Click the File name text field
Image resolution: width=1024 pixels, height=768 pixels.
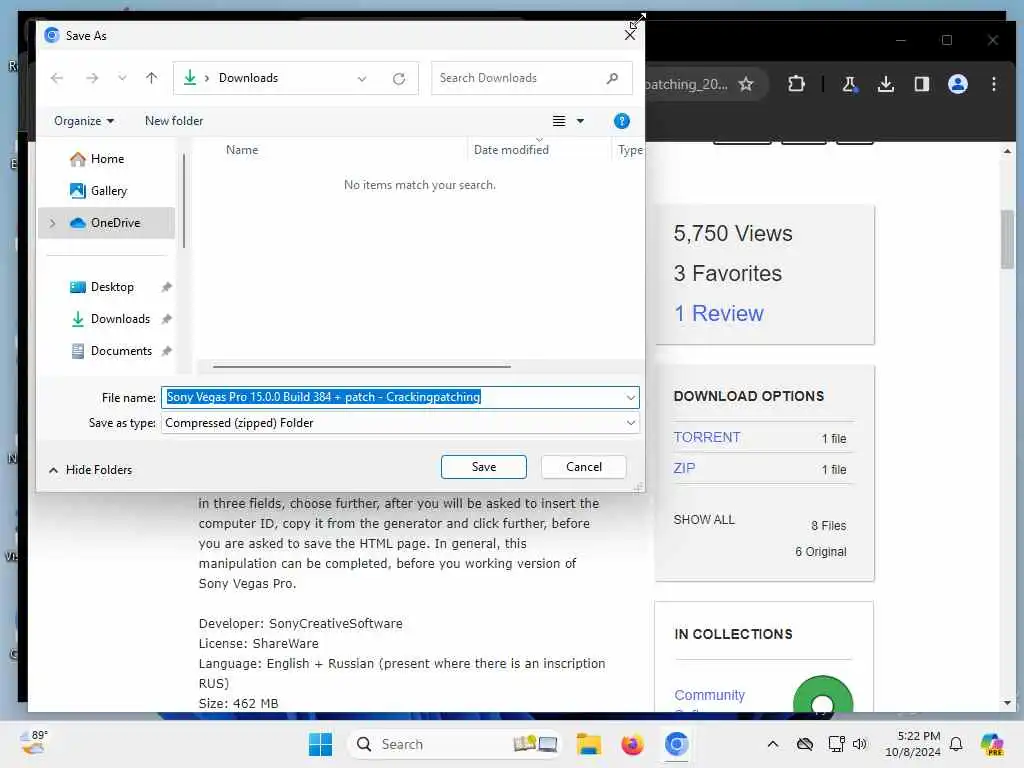(x=392, y=397)
